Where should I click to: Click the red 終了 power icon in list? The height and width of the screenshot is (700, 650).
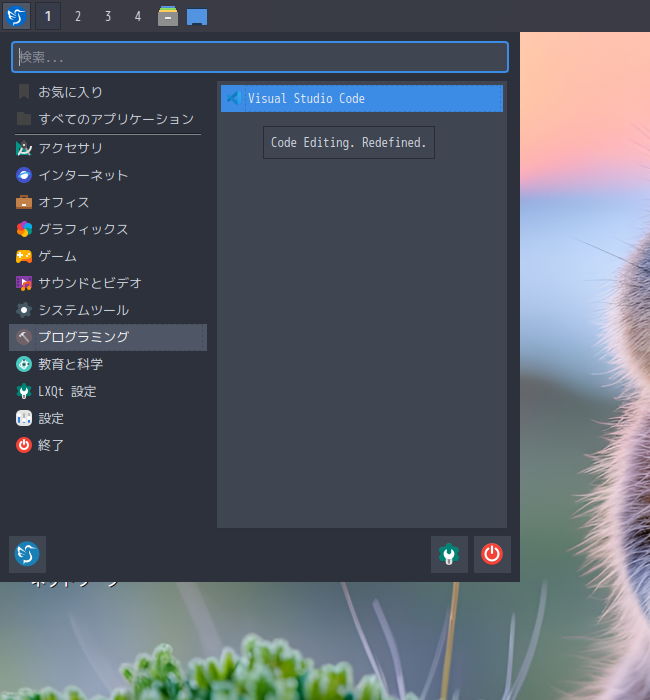(24, 445)
